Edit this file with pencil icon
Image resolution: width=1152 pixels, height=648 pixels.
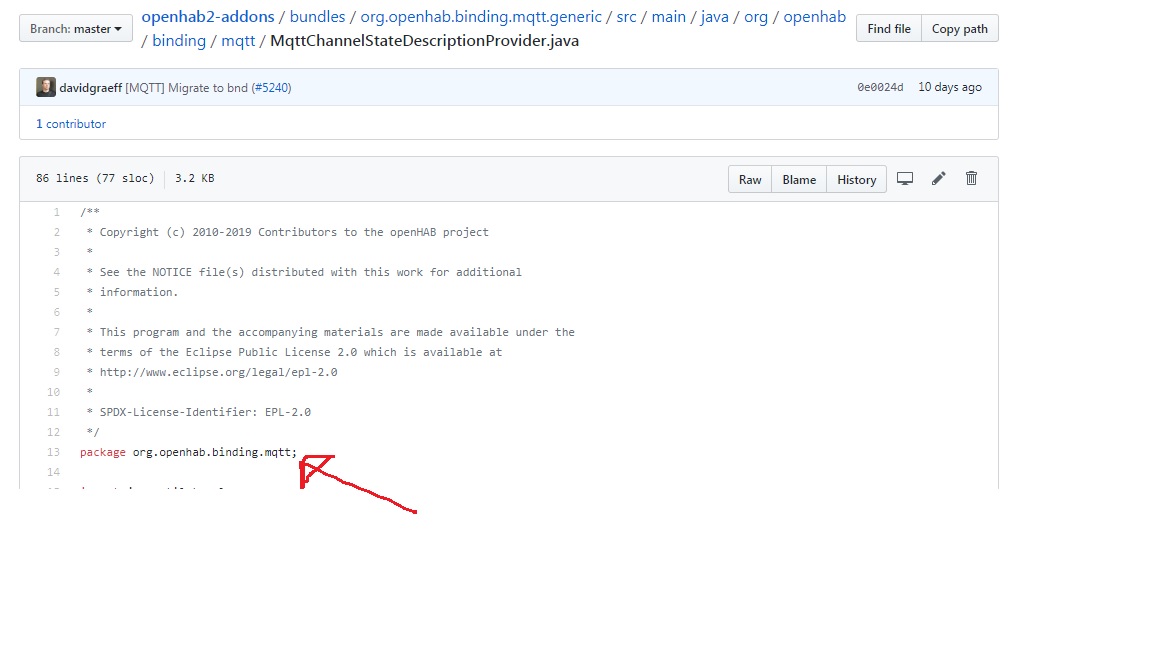pyautogui.click(x=938, y=179)
